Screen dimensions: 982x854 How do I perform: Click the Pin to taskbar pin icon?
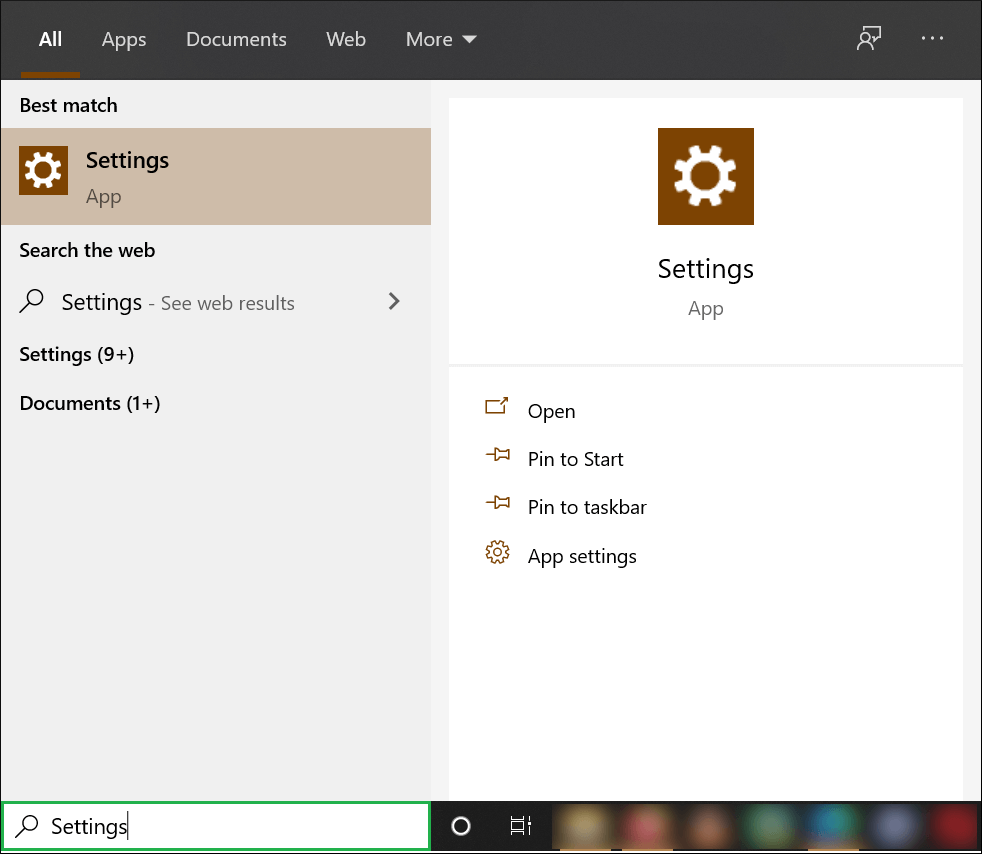498,502
